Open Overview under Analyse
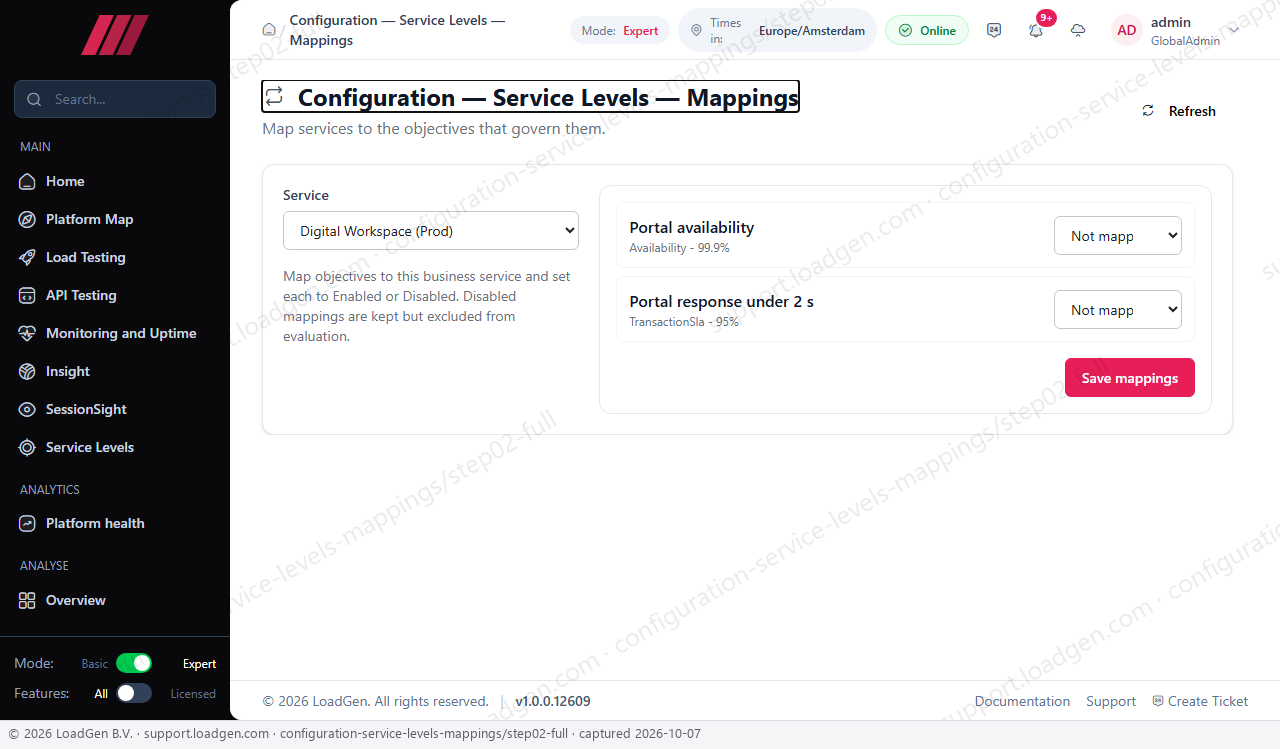1280x749 pixels. (115, 600)
